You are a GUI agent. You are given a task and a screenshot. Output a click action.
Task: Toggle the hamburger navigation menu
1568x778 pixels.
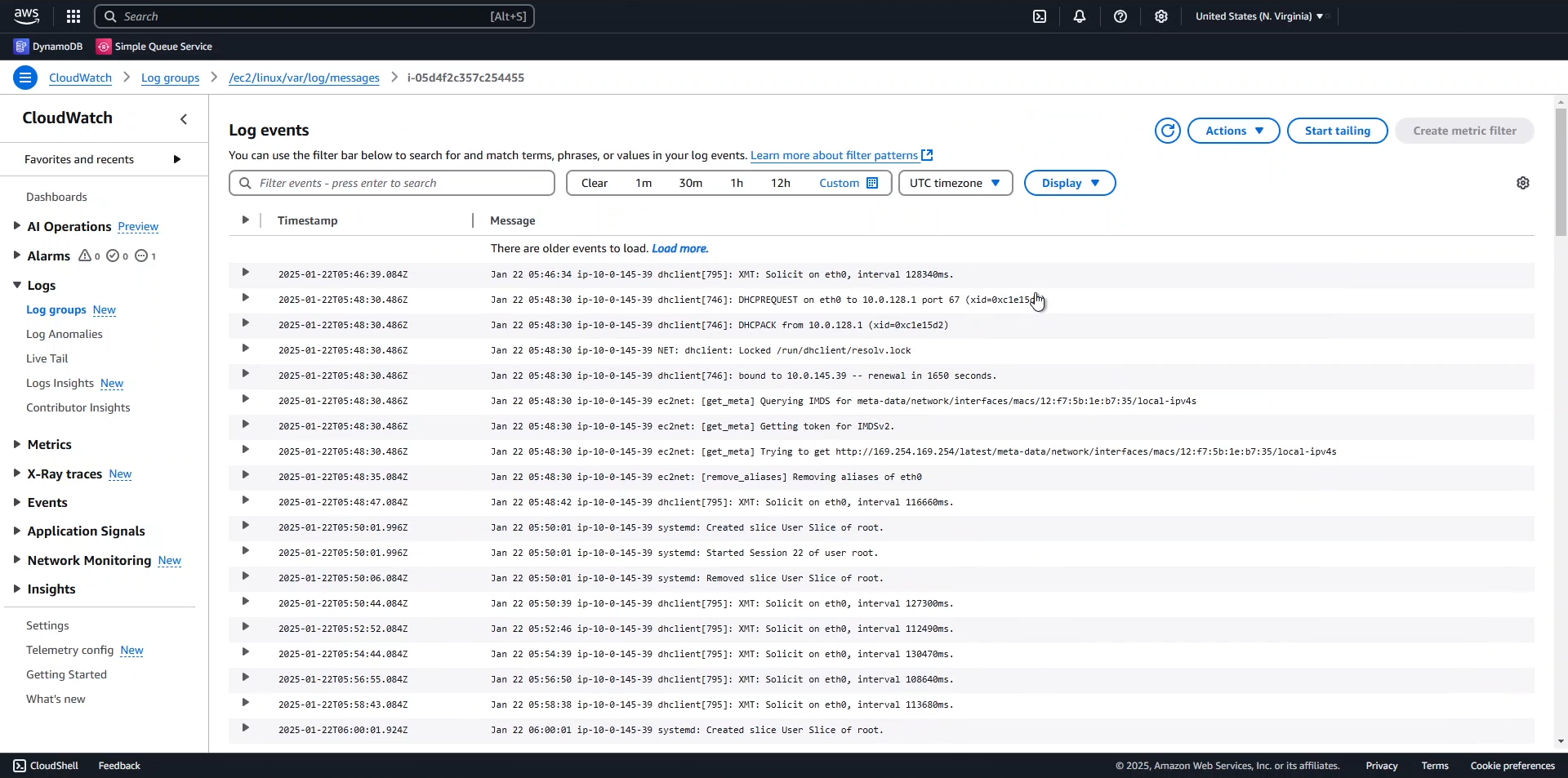tap(25, 78)
